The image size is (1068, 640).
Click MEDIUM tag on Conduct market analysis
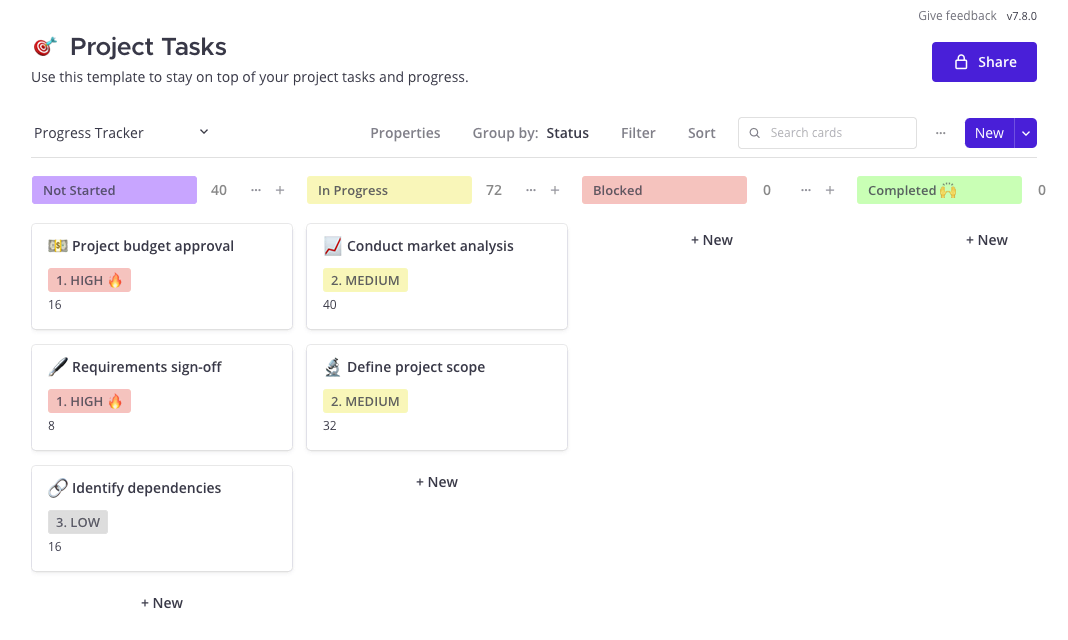tap(365, 280)
